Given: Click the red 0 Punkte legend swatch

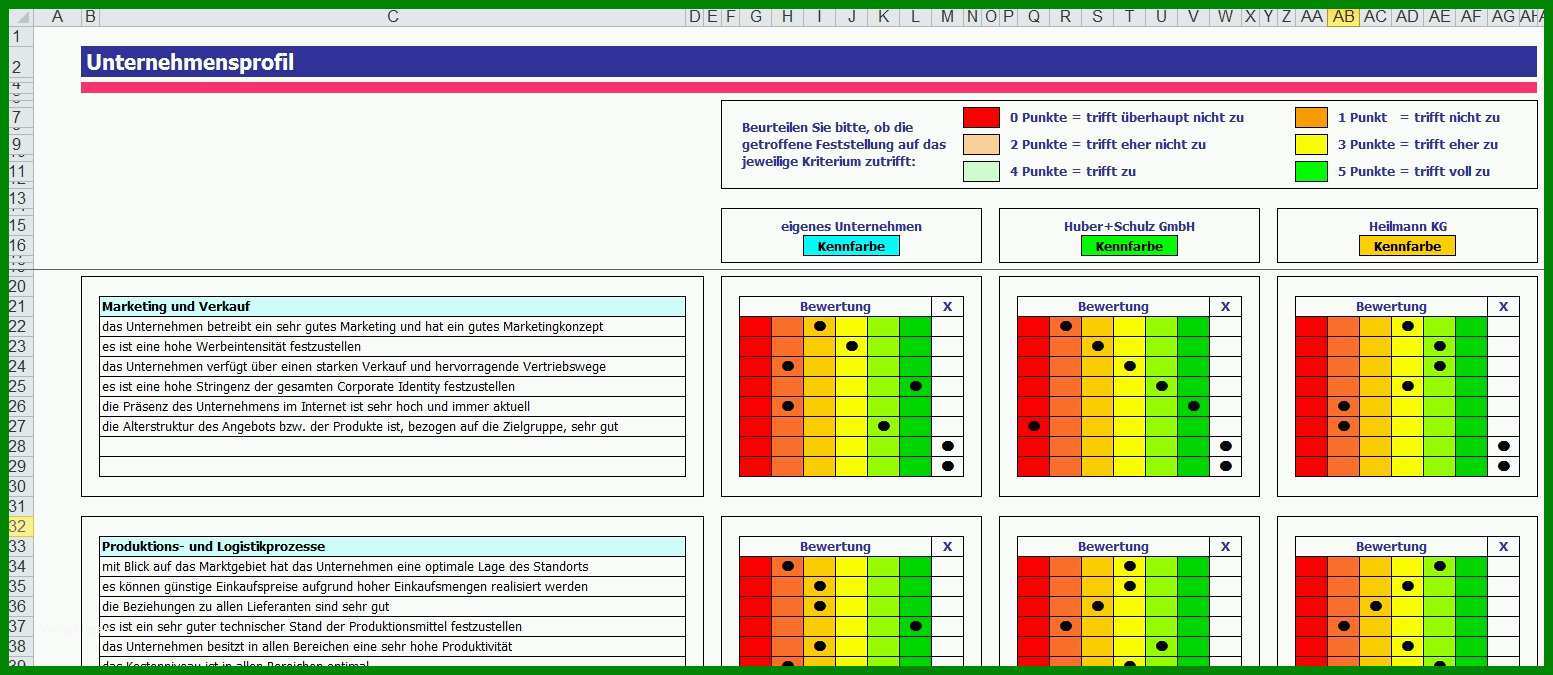Looking at the screenshot, I should [981, 117].
